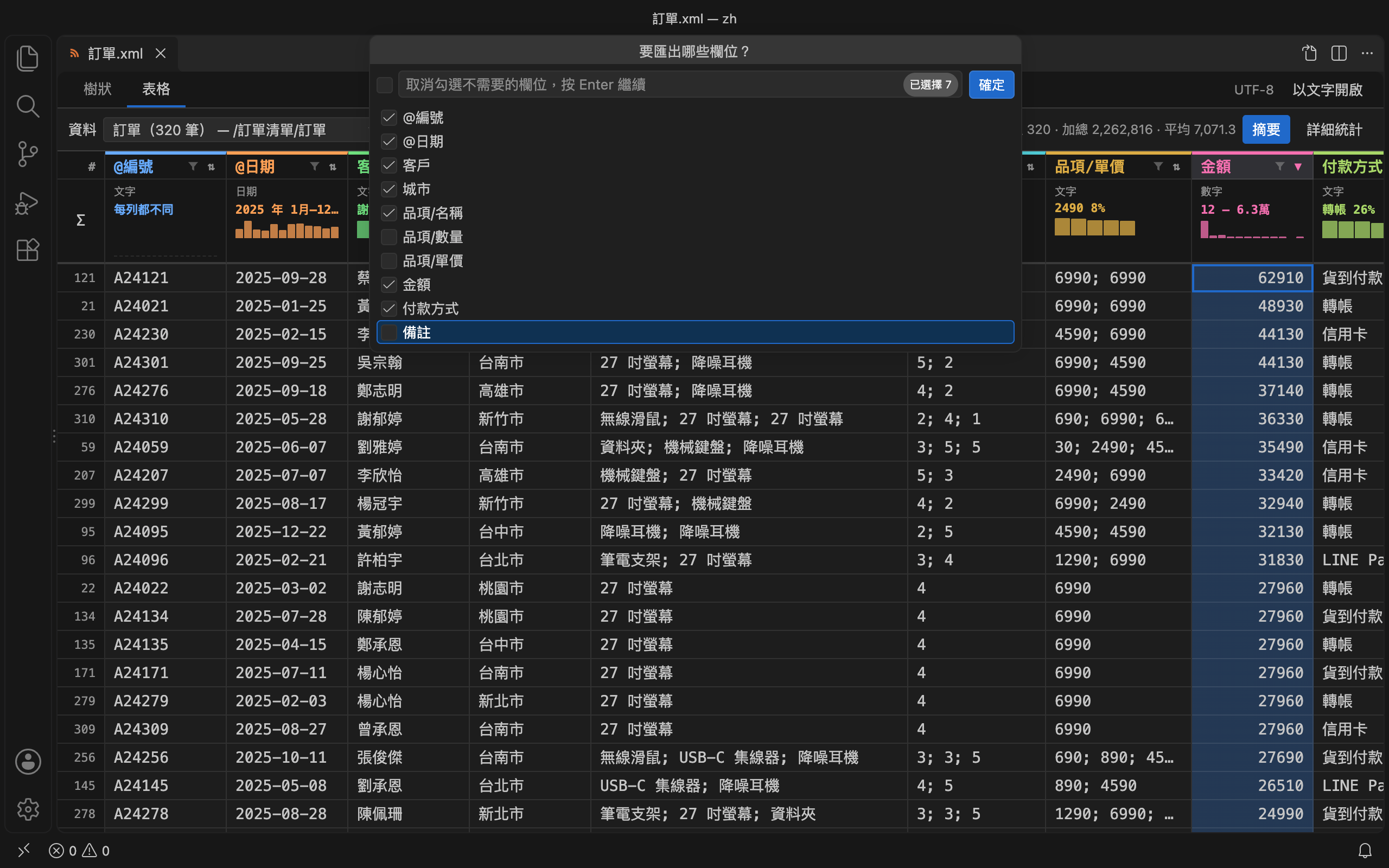1389x868 pixels.
Task: Check the 品項/數量 field checkbox
Action: [x=389, y=237]
